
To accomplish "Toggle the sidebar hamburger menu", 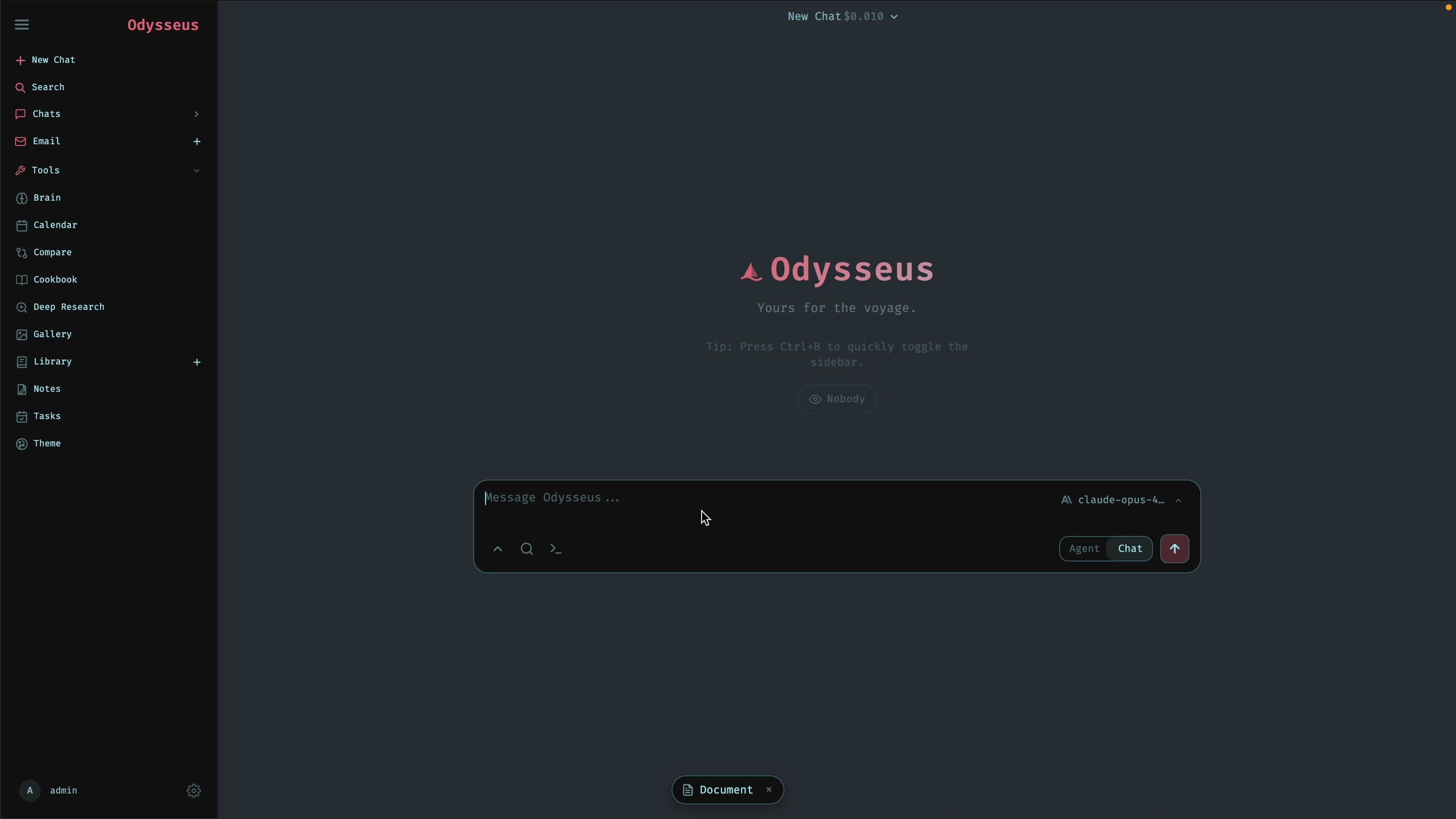I will pos(21,24).
